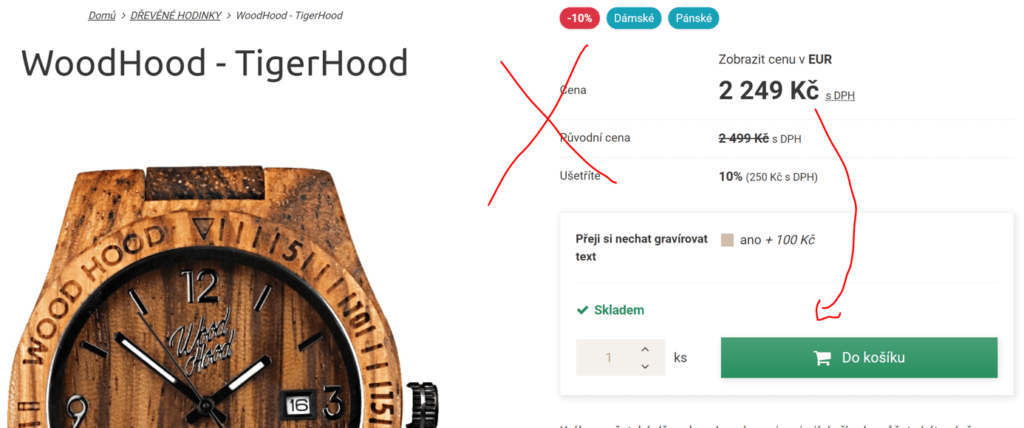The height and width of the screenshot is (428, 1024).
Task: Select the 'ano + 100 Kč' label
Action: [777, 240]
